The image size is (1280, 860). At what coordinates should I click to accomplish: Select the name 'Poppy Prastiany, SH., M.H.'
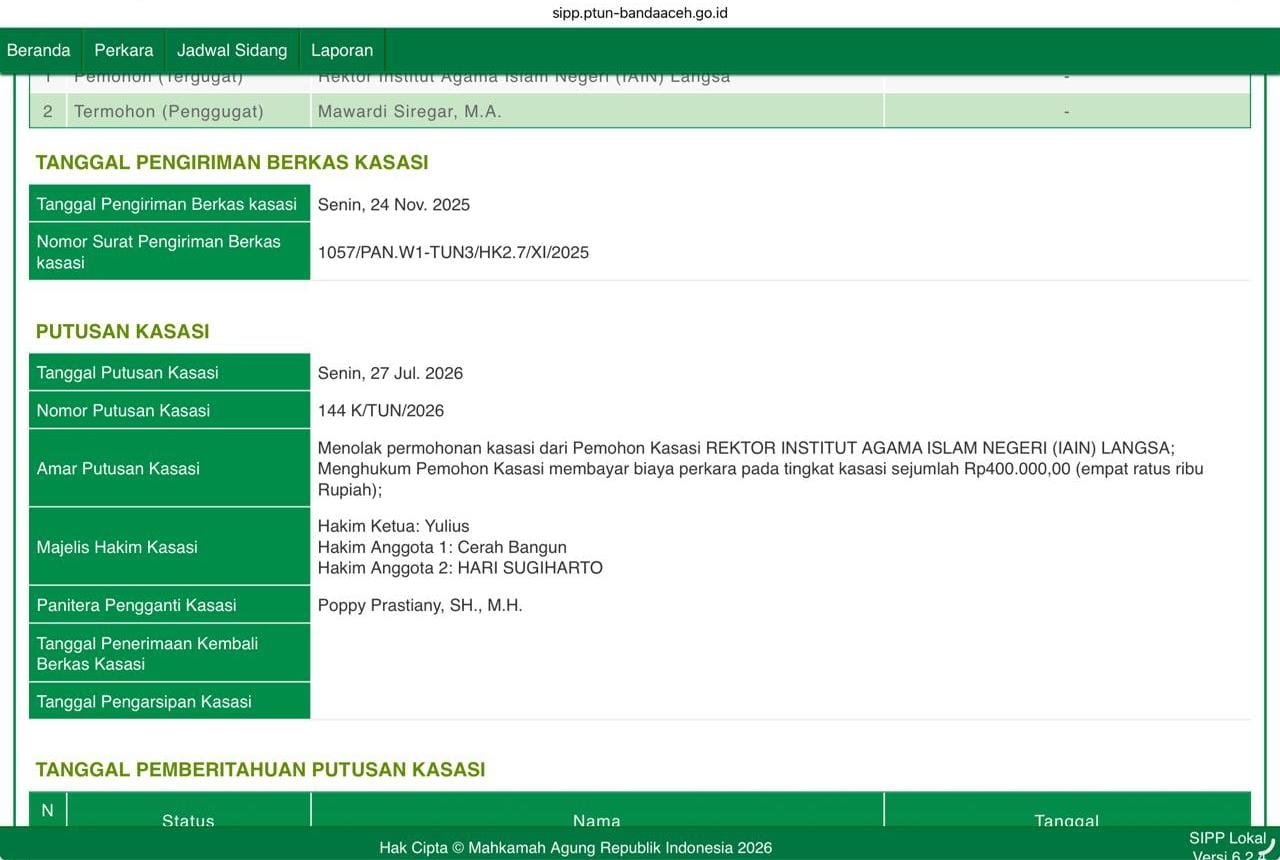point(420,605)
